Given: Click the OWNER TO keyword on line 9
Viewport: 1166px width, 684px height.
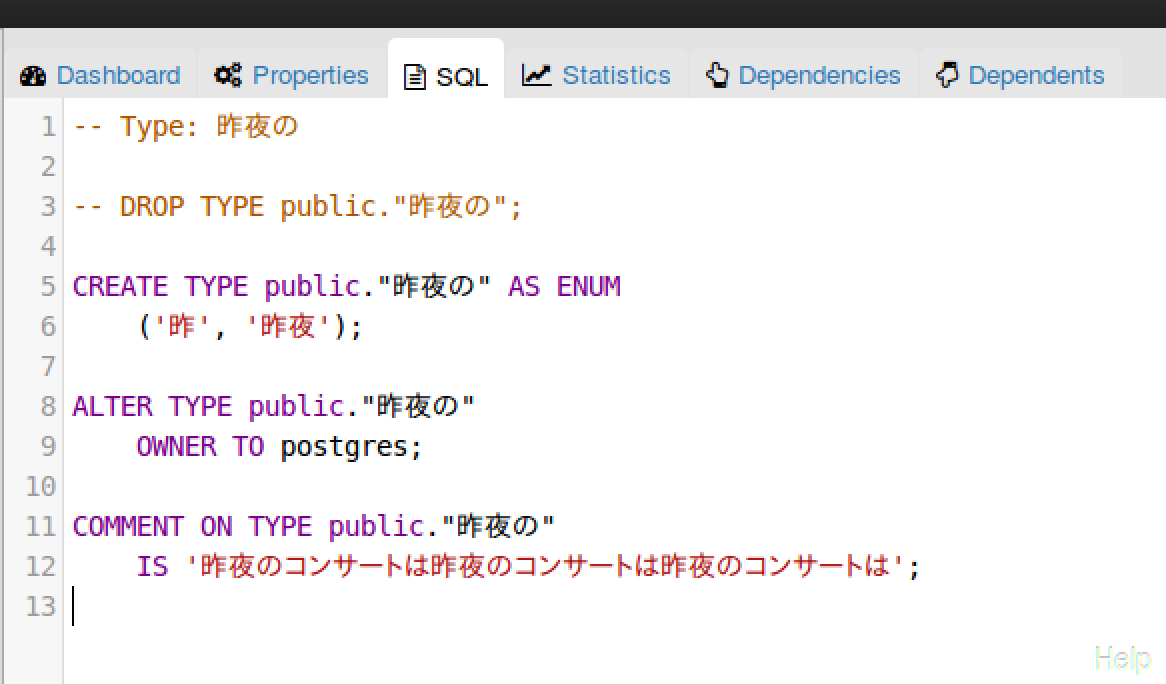Looking at the screenshot, I should [200, 447].
